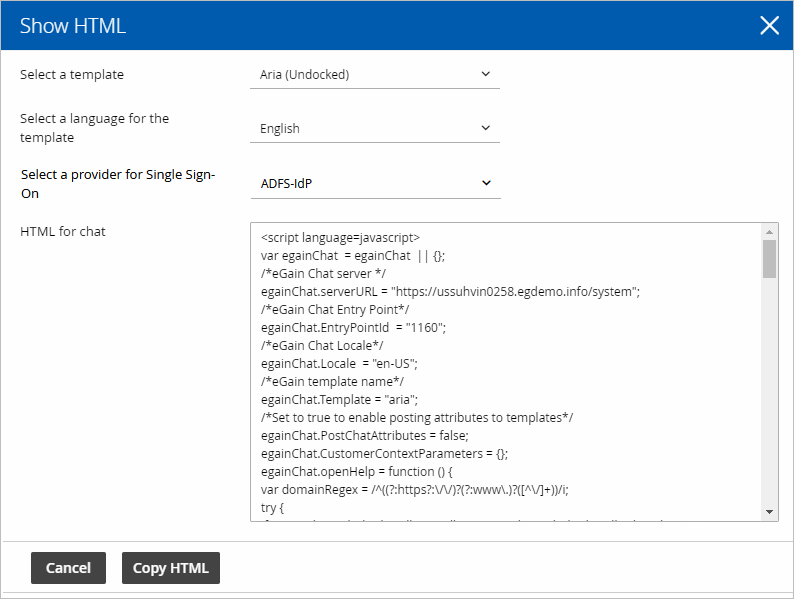Screen dimensions: 794x599
Task: Click the line 'var egainChat = egainChat || {};'
Action: coord(353,256)
